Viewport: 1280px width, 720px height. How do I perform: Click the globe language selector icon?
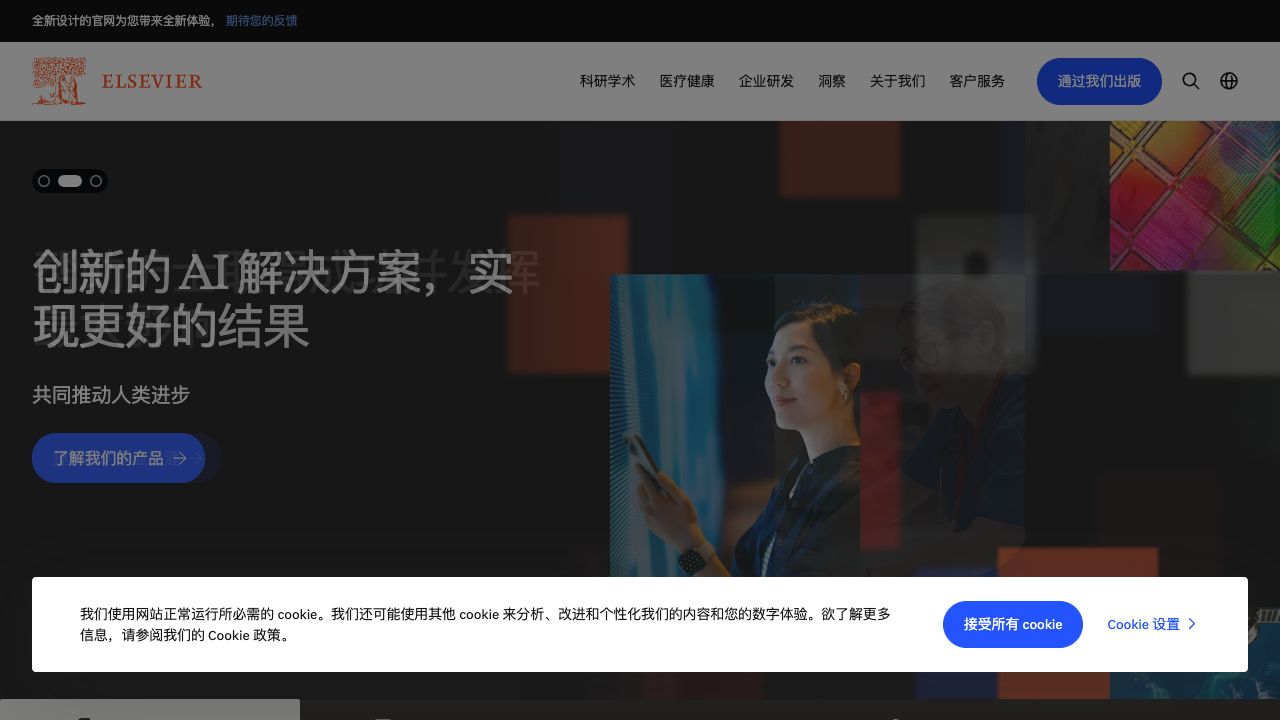click(1229, 81)
